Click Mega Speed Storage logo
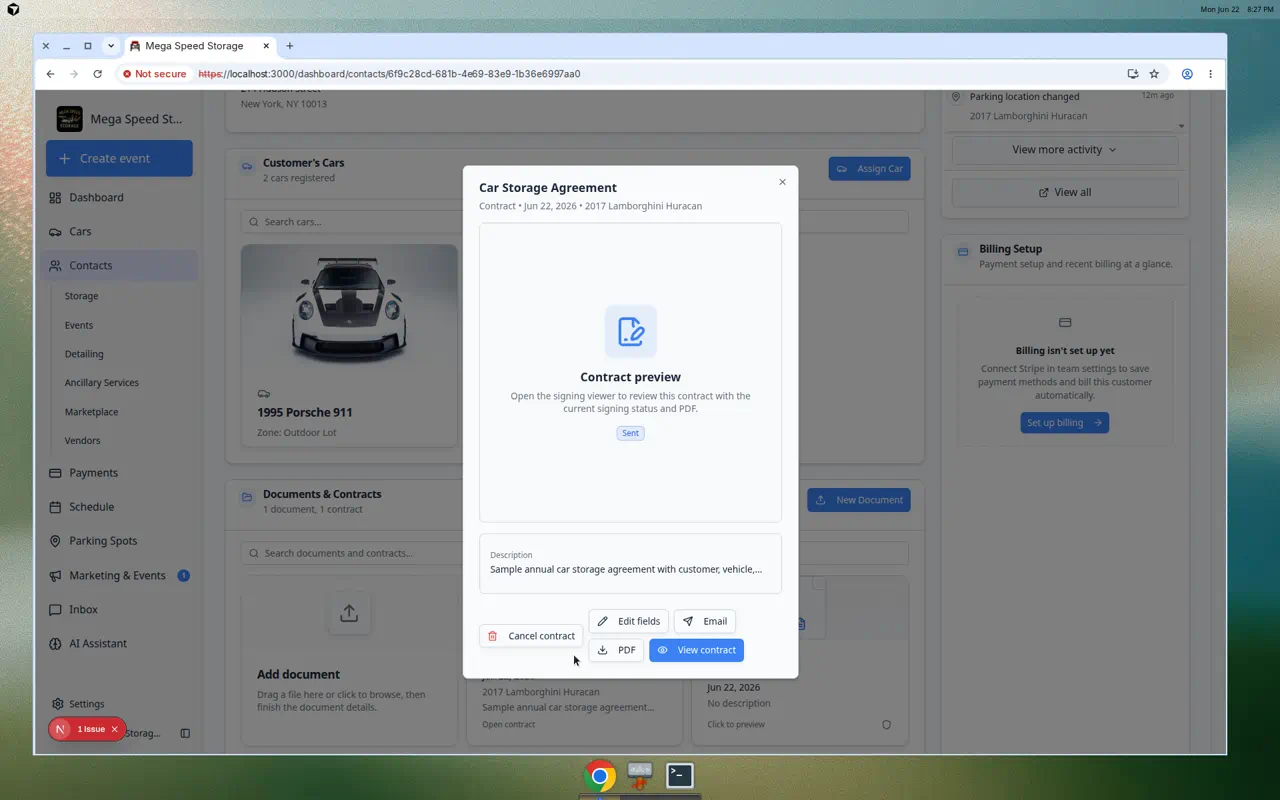The image size is (1280, 800). [70, 119]
